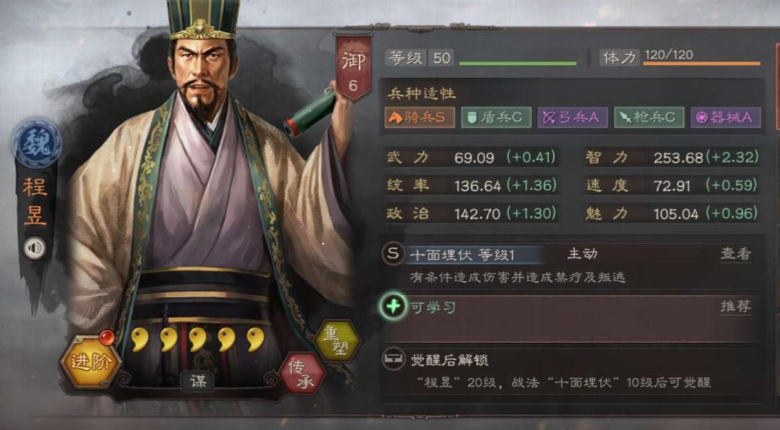
Task: Select 器械A siege troop type
Action: pos(726,118)
